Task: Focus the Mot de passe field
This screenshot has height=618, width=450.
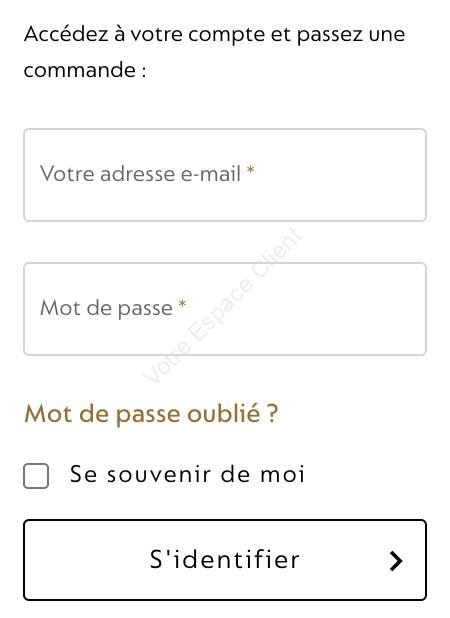Action: (225, 309)
